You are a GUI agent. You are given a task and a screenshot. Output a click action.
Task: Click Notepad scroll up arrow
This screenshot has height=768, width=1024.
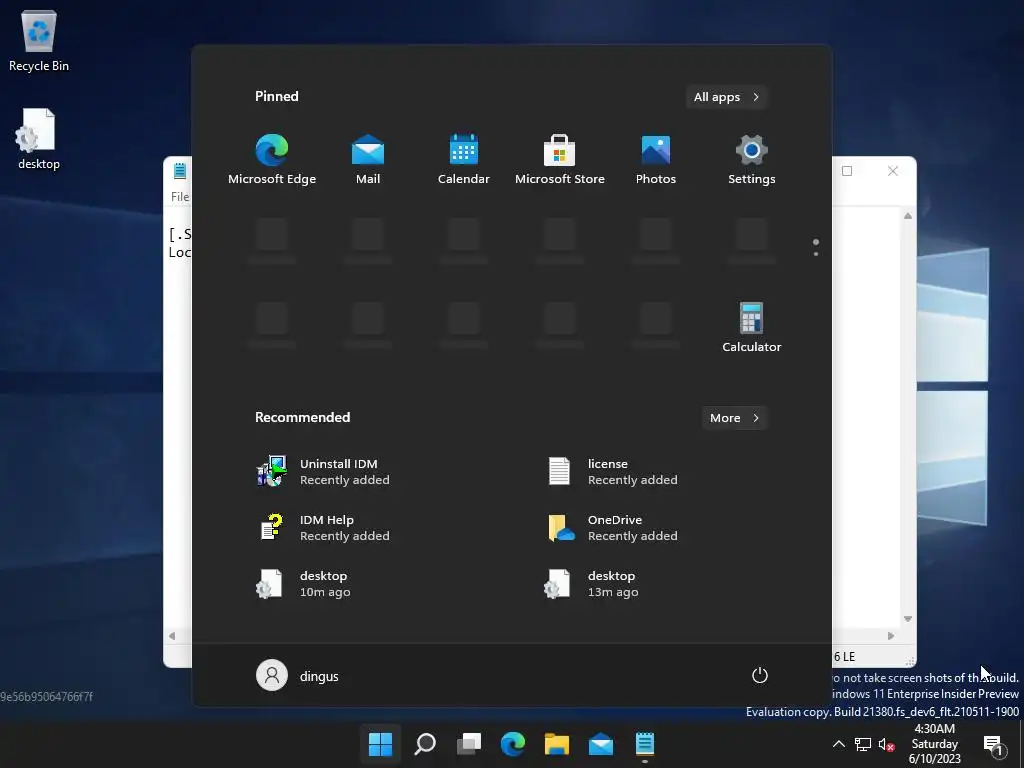coord(908,216)
